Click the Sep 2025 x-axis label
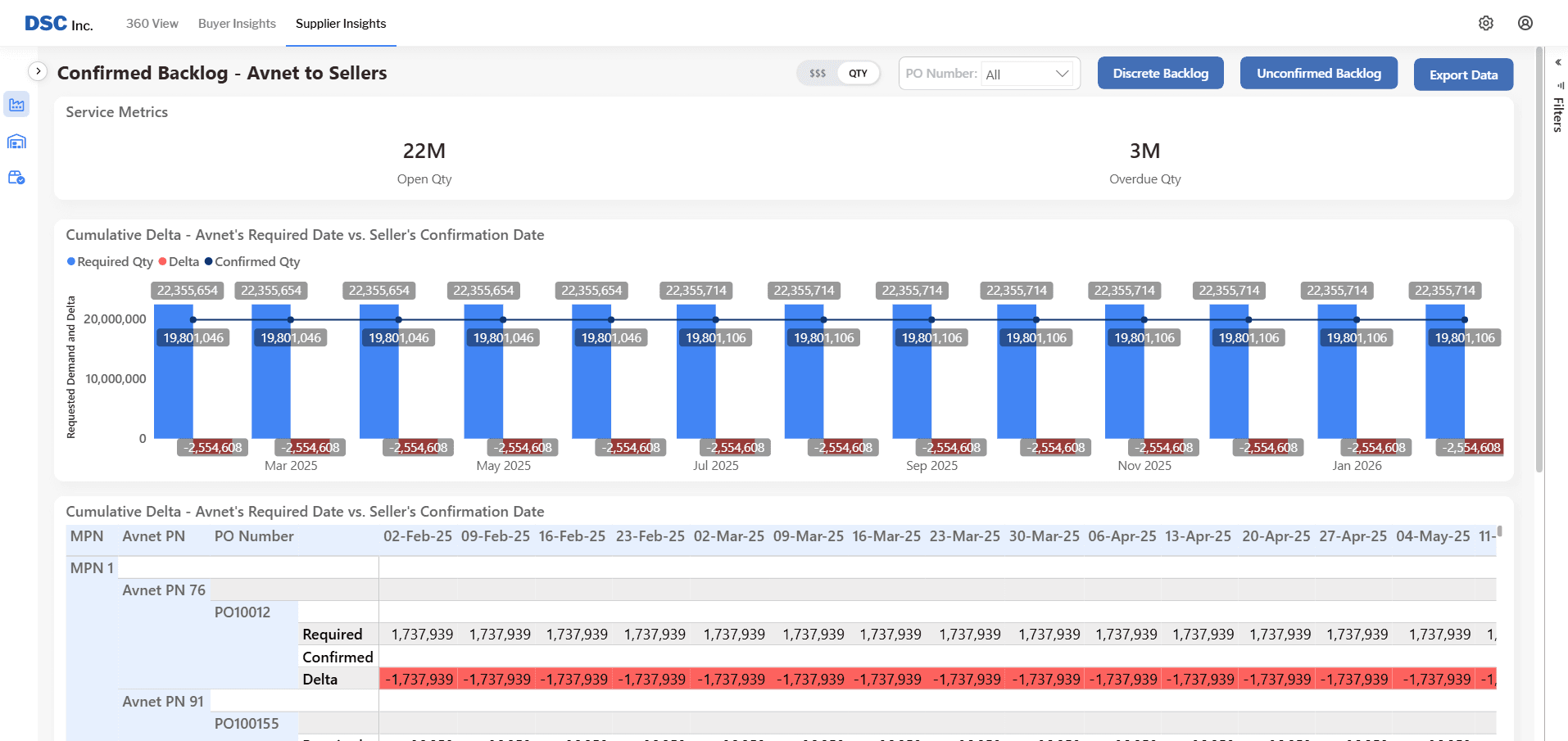This screenshot has height=741, width=1568. (931, 466)
